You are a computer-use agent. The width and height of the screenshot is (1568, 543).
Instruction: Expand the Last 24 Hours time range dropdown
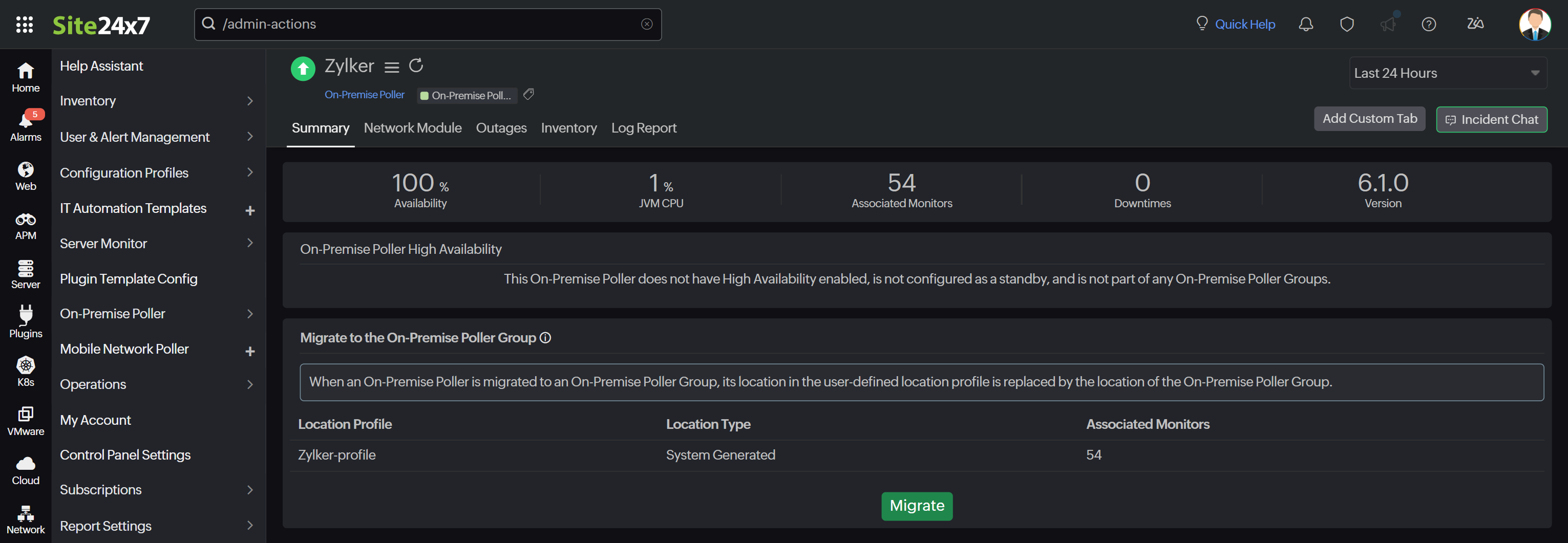[1448, 72]
